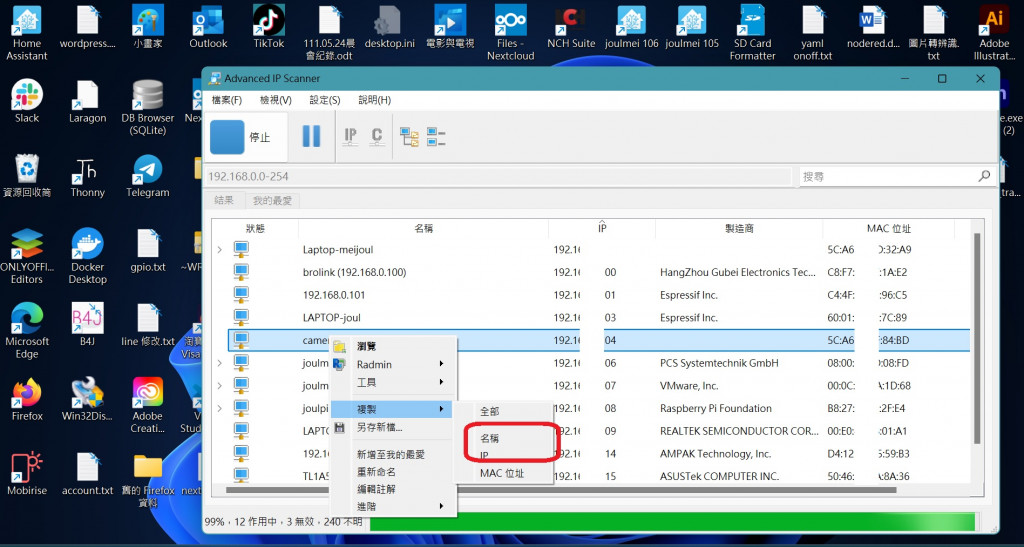Viewport: 1024px width, 547px height.
Task: Open the Outlook desktop shortcut
Action: pos(208,27)
